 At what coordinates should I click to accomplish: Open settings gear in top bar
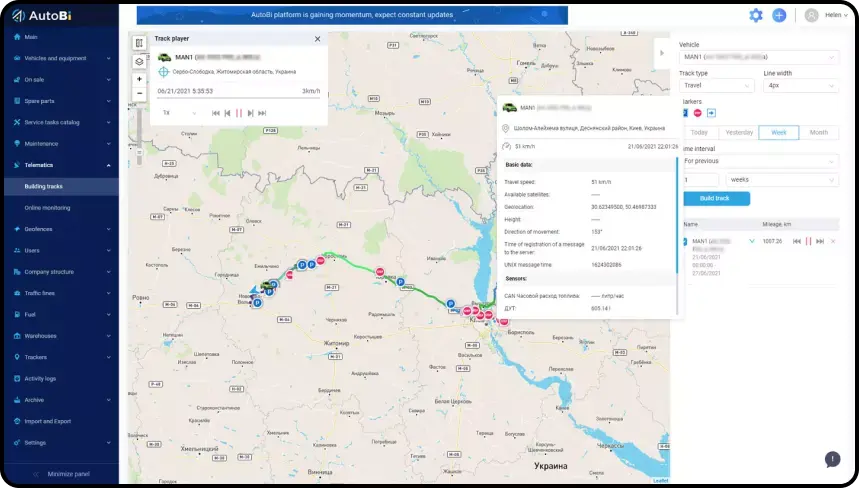(755, 15)
